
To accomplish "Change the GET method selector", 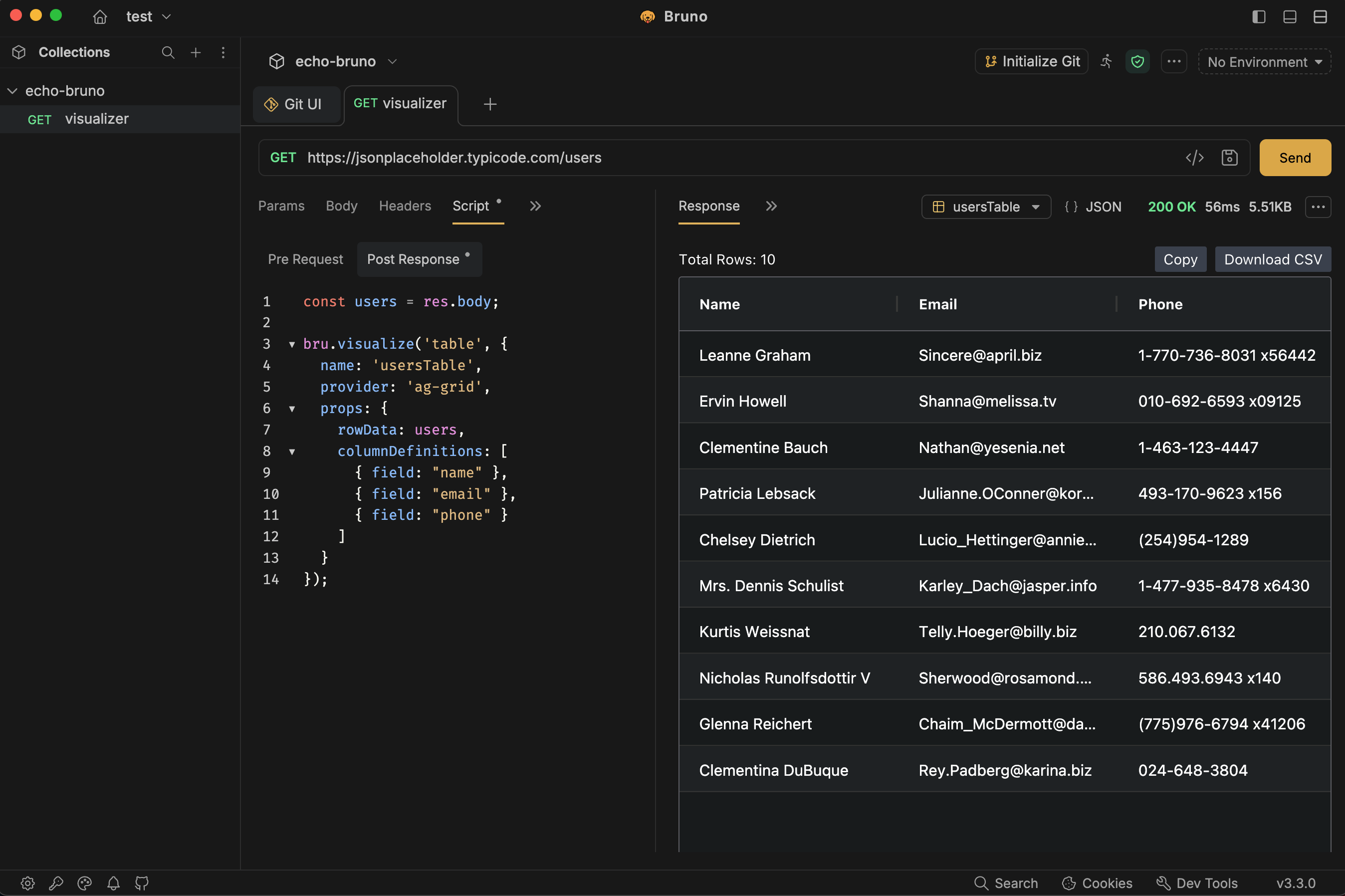I will (x=283, y=158).
